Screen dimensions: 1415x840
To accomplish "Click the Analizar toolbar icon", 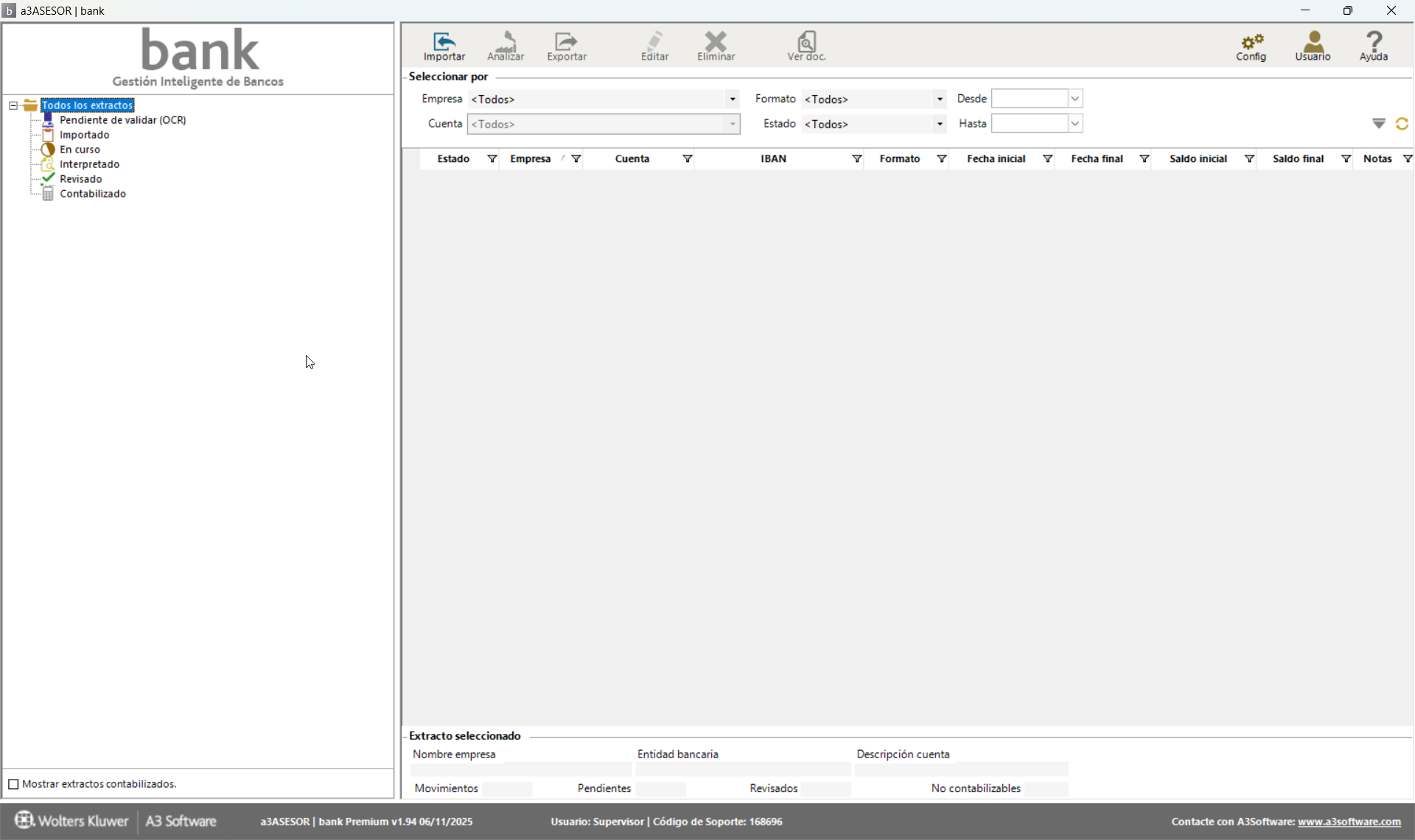I will (x=506, y=46).
